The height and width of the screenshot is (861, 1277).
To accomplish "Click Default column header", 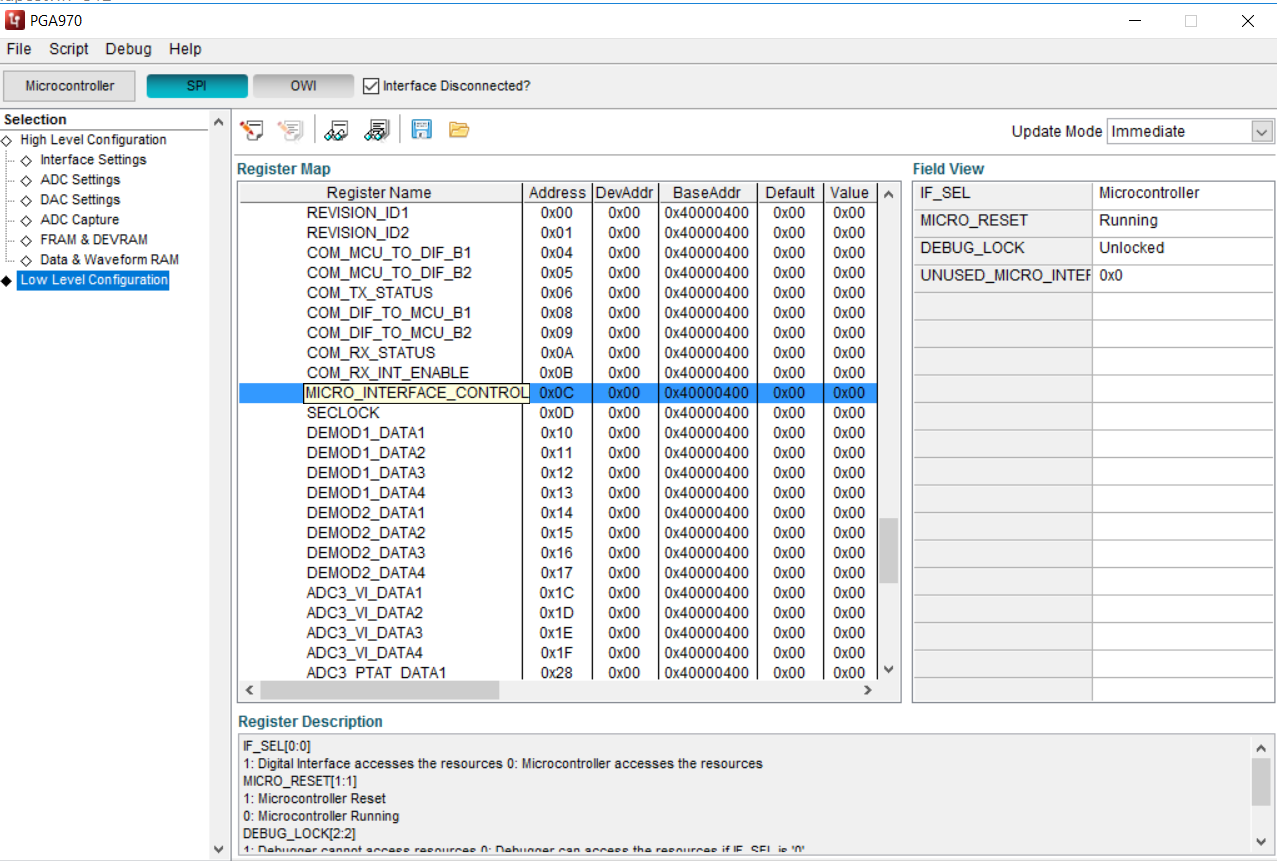I will (x=790, y=193).
